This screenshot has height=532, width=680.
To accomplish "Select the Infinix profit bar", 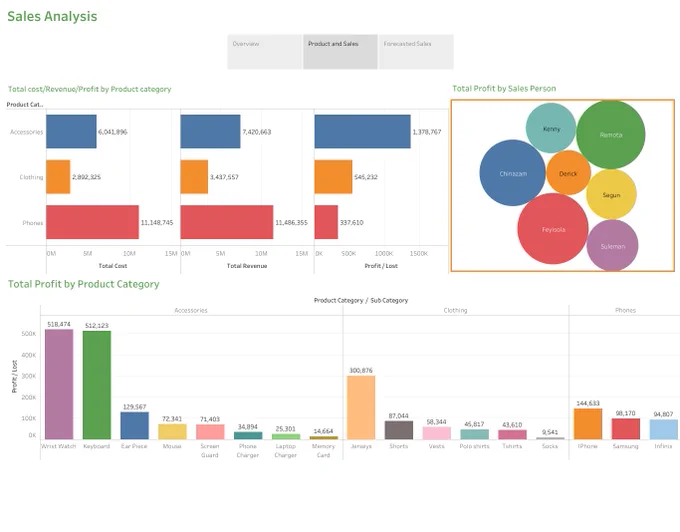I will click(x=664, y=429).
